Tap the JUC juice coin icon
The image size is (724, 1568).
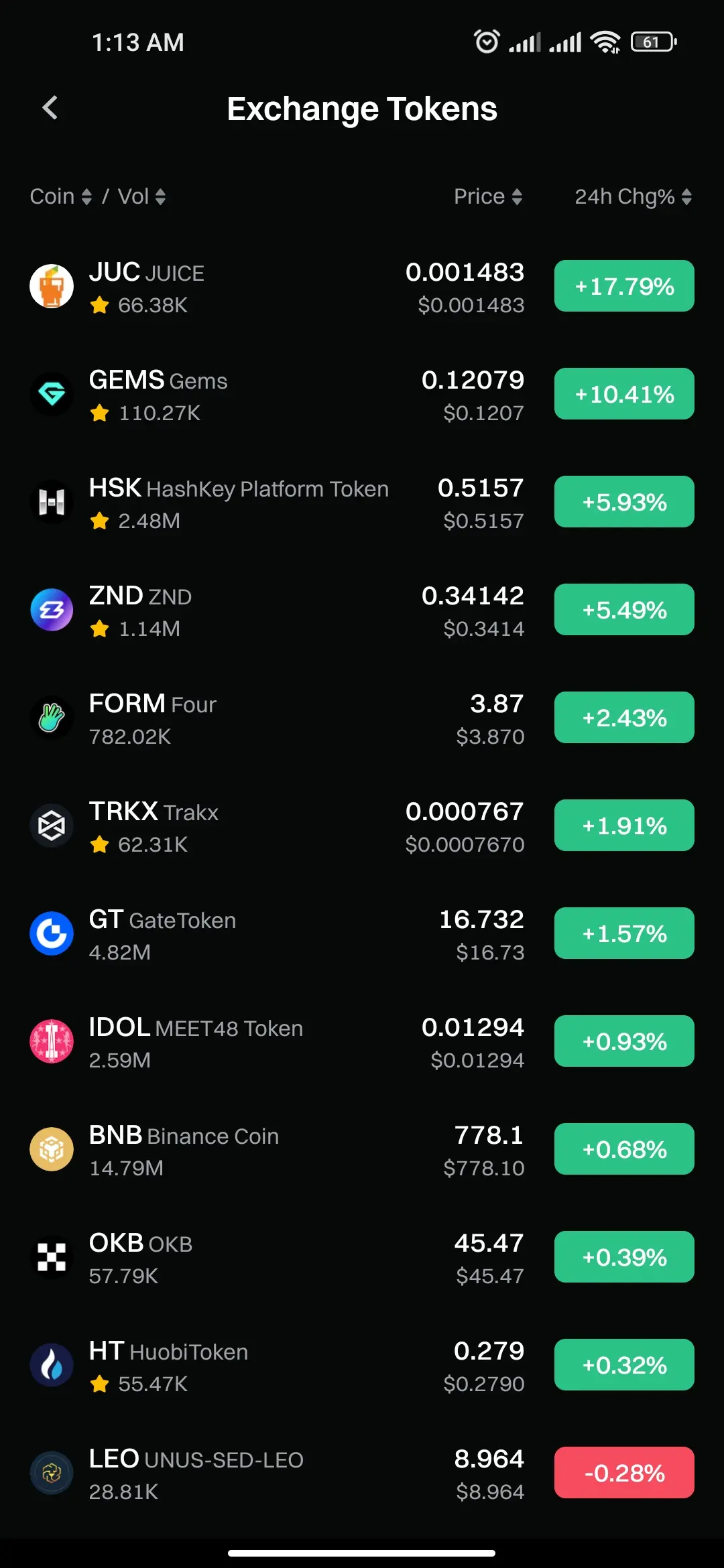tap(52, 286)
